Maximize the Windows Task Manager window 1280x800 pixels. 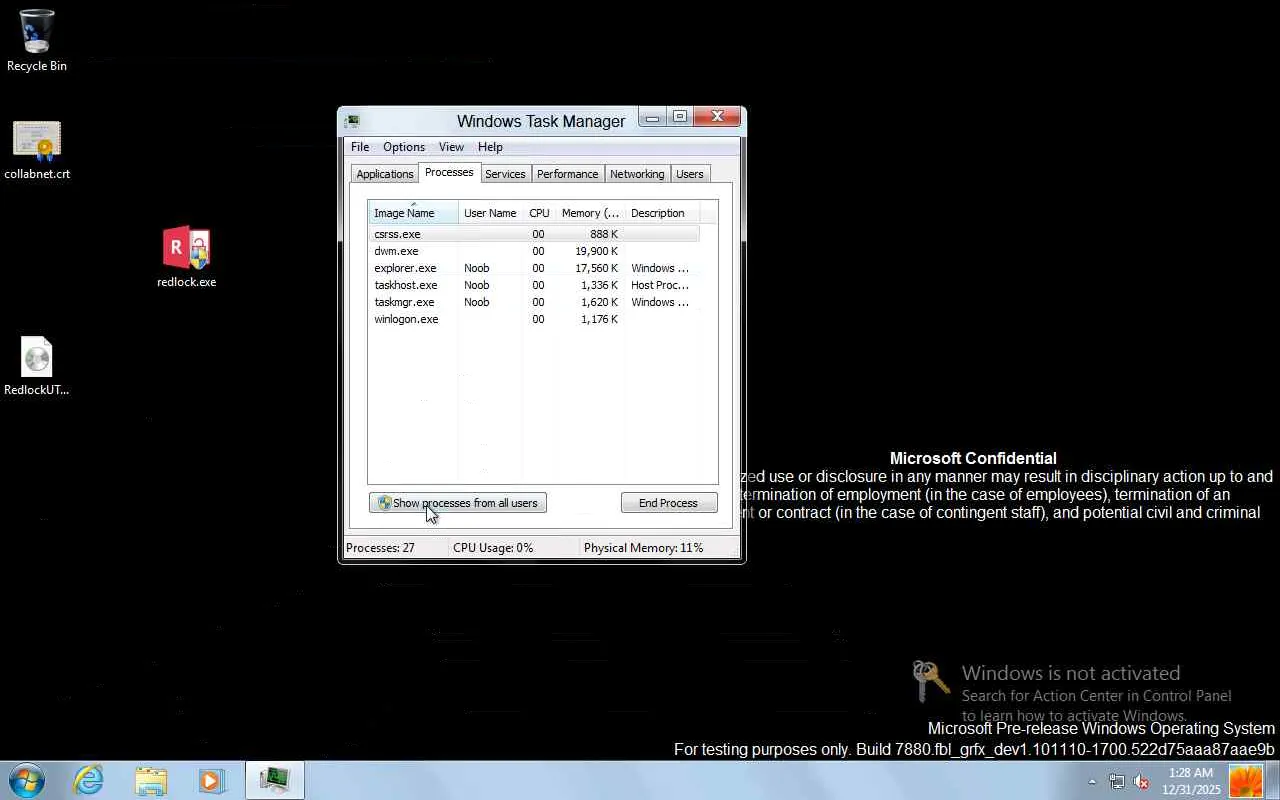pos(680,118)
